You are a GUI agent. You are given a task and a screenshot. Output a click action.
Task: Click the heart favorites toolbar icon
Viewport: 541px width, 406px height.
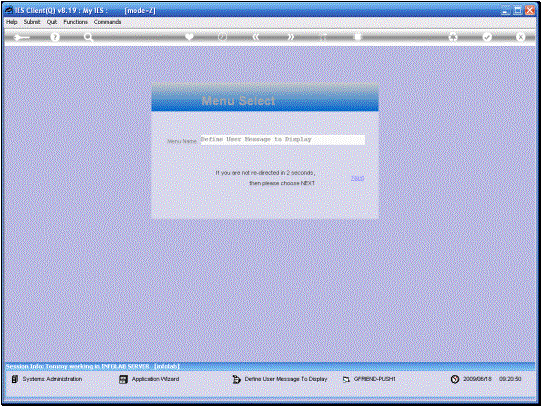click(x=189, y=37)
